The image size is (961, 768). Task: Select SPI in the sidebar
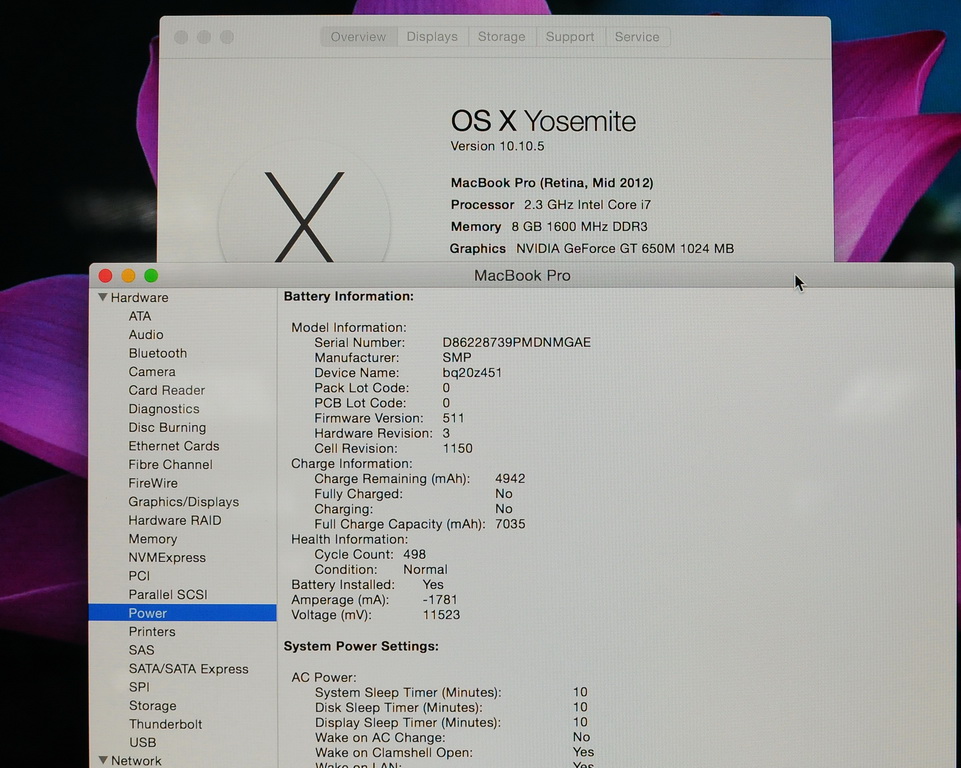point(139,687)
